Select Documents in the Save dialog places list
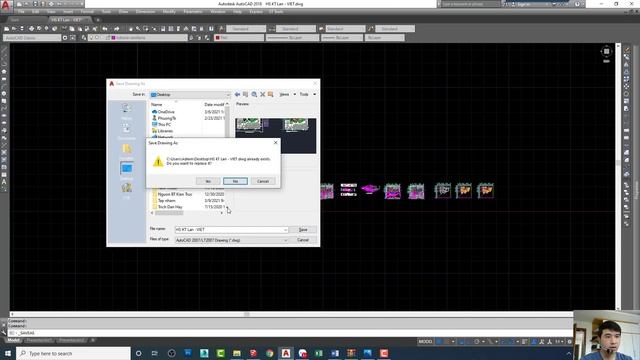The height and width of the screenshot is (360, 640). (x=126, y=131)
